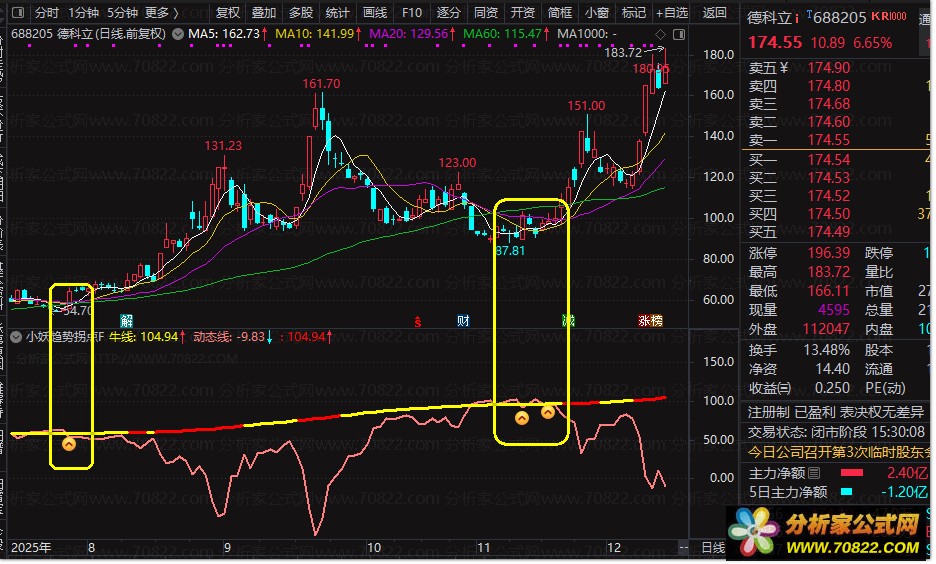Click the MA60: 115.47 indicator label
Screen dimensions: 936x564
pyautogui.click(x=506, y=34)
